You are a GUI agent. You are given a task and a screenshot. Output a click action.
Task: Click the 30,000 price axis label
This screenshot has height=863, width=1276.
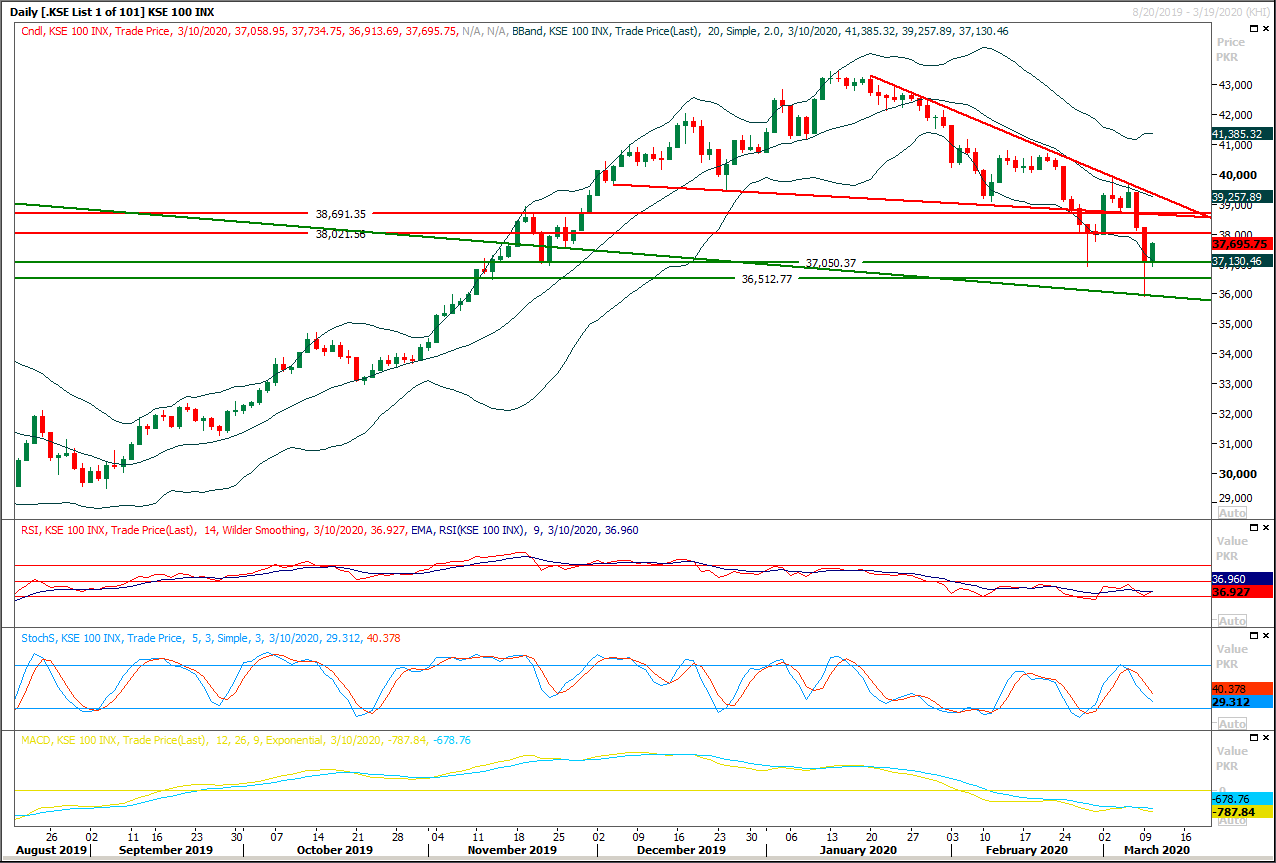tap(1236, 474)
